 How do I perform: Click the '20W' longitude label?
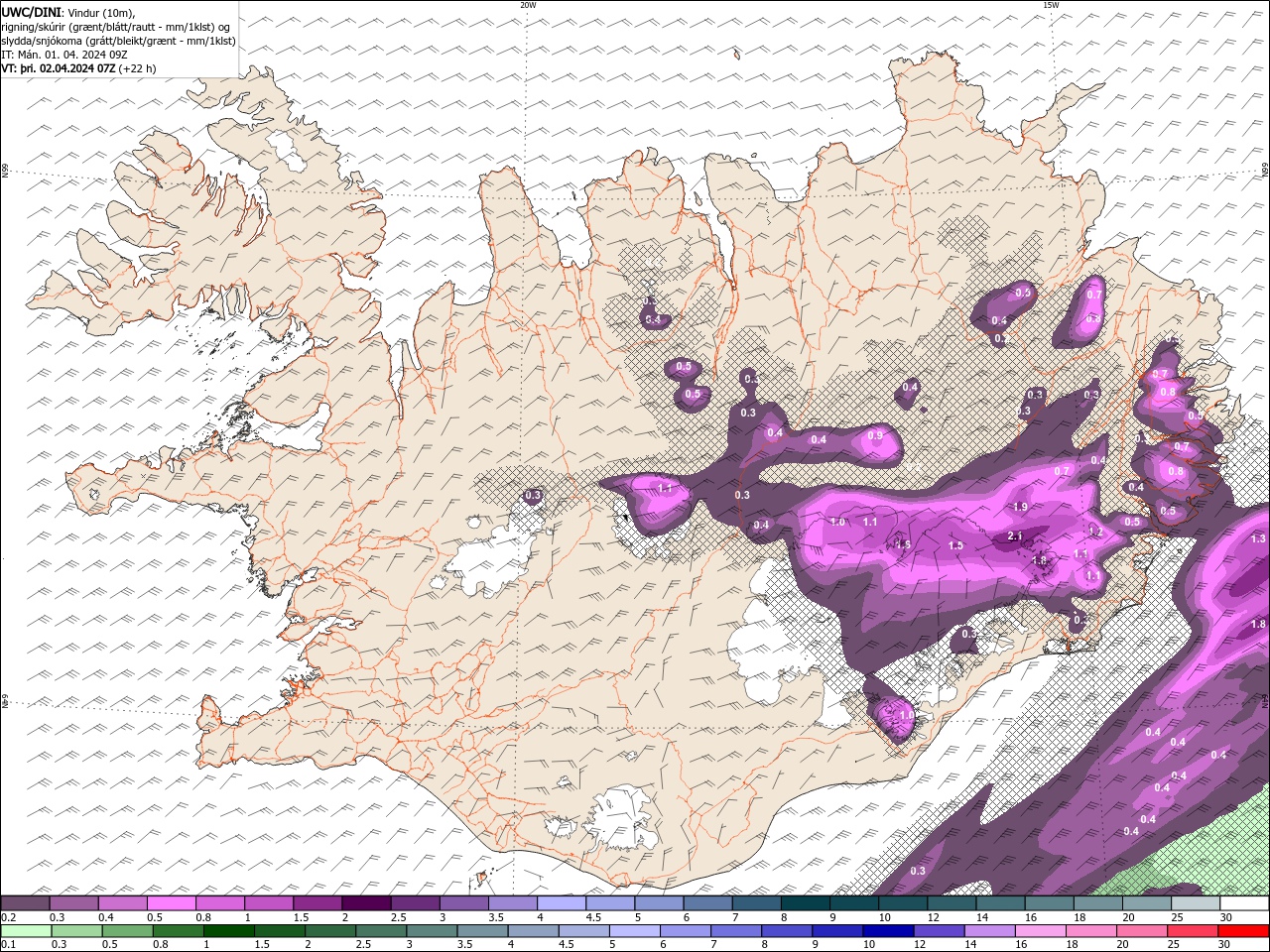(x=528, y=5)
